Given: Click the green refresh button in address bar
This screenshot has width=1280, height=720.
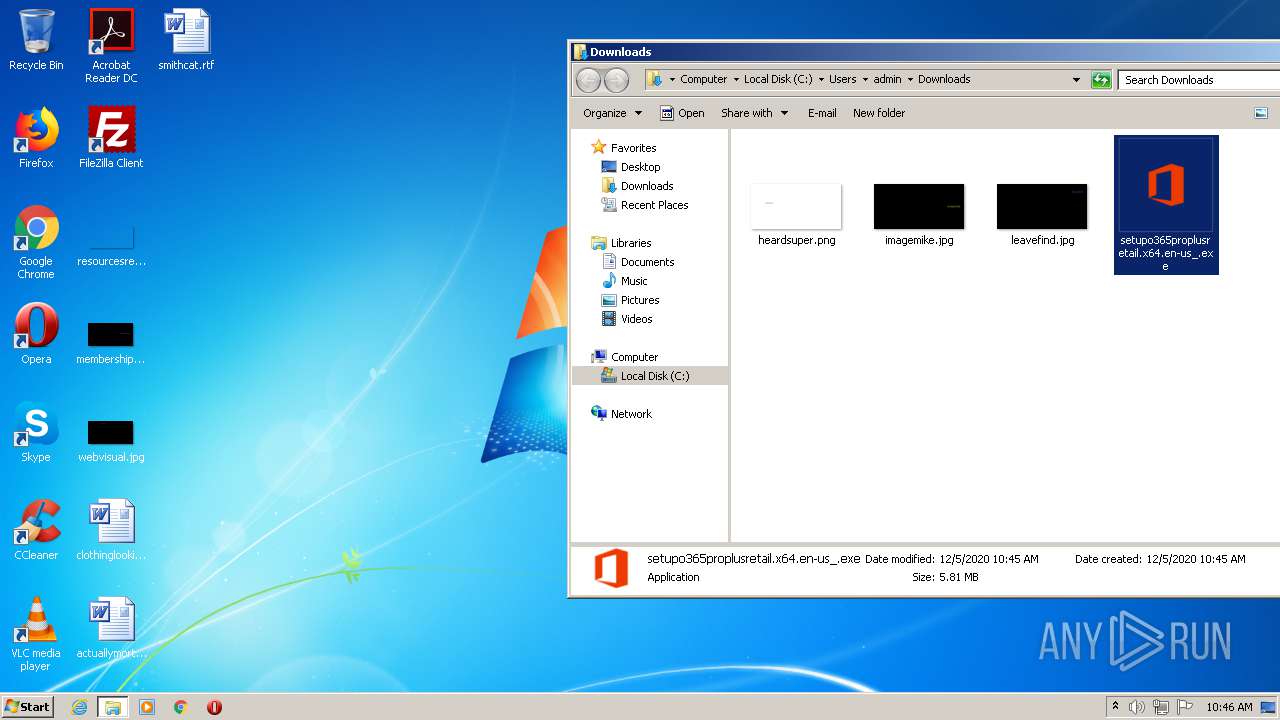Looking at the screenshot, I should pos(1101,80).
